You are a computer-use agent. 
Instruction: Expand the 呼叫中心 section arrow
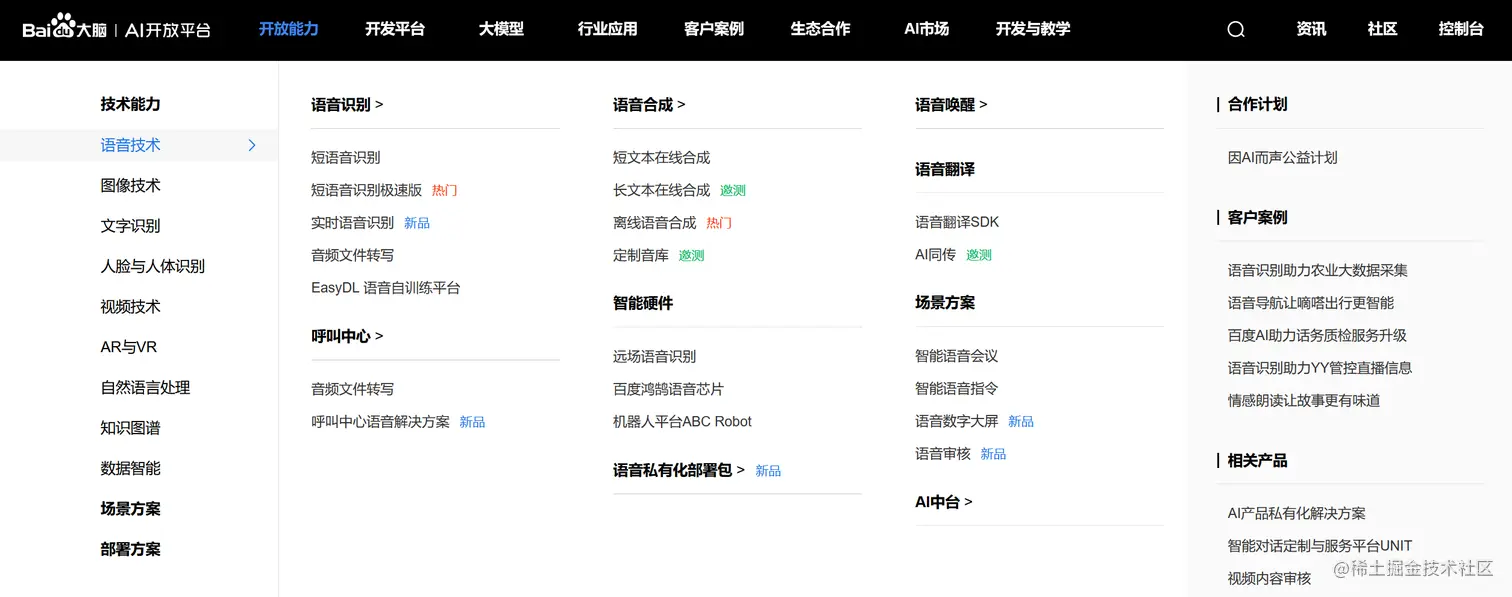[x=378, y=336]
